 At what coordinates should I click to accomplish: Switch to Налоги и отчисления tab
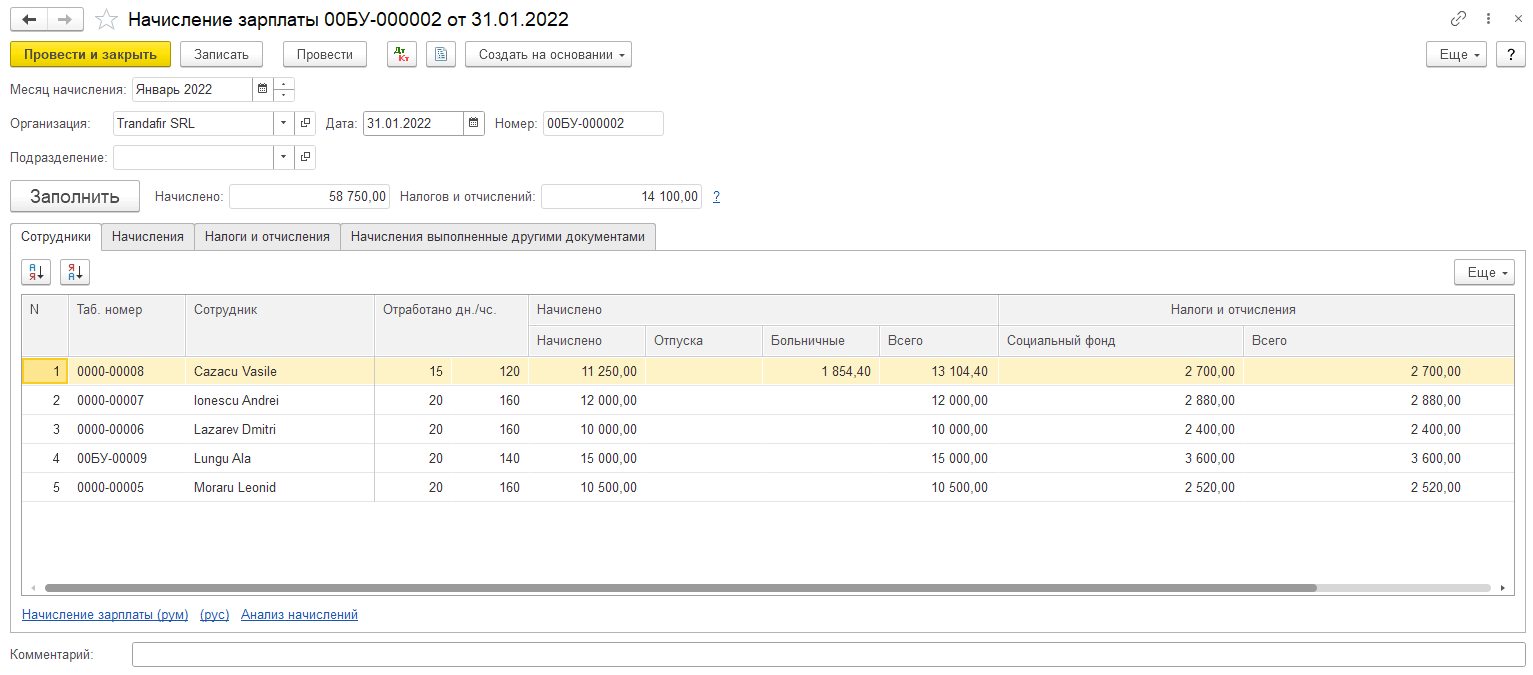click(267, 237)
